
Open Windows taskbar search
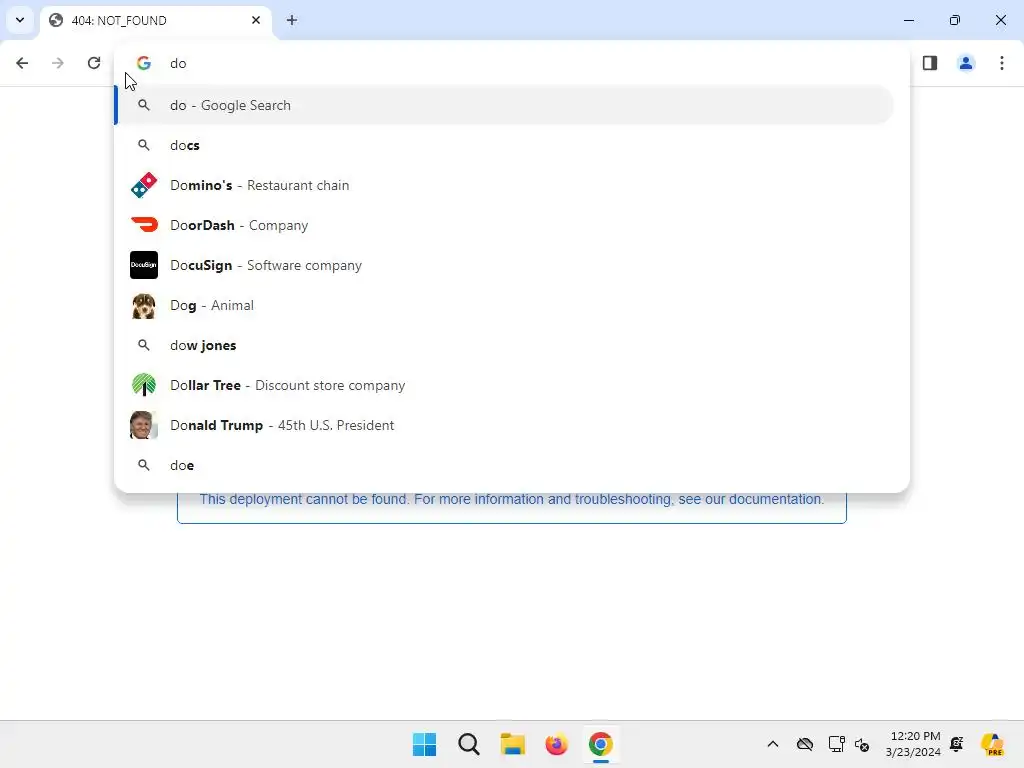click(x=469, y=744)
